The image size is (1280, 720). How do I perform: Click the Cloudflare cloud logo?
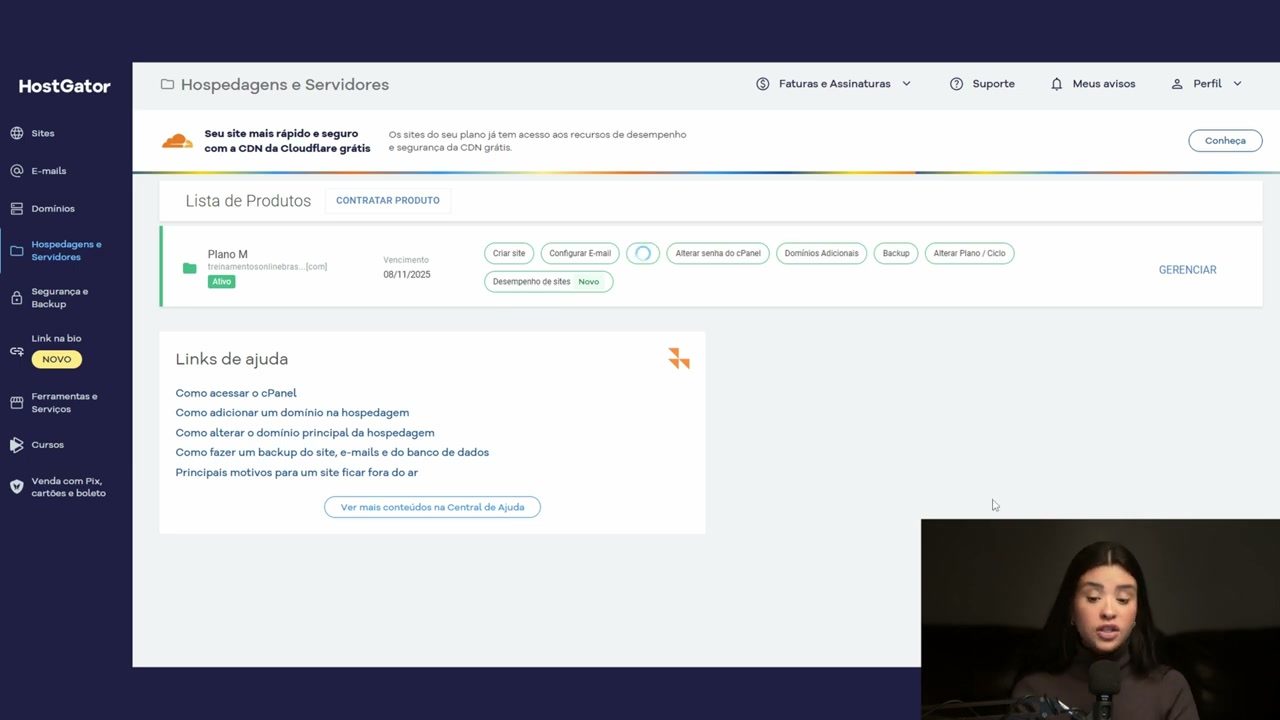pyautogui.click(x=177, y=141)
